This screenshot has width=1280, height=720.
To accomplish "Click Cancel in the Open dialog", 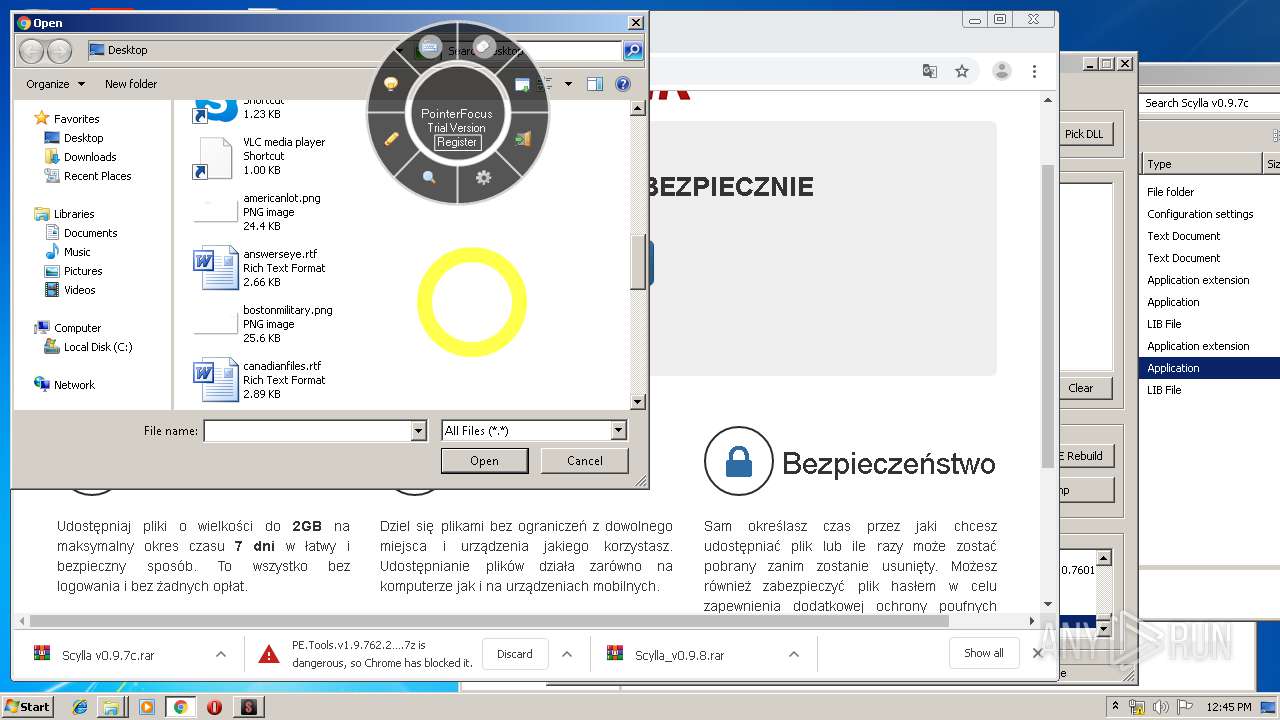I will (585, 461).
